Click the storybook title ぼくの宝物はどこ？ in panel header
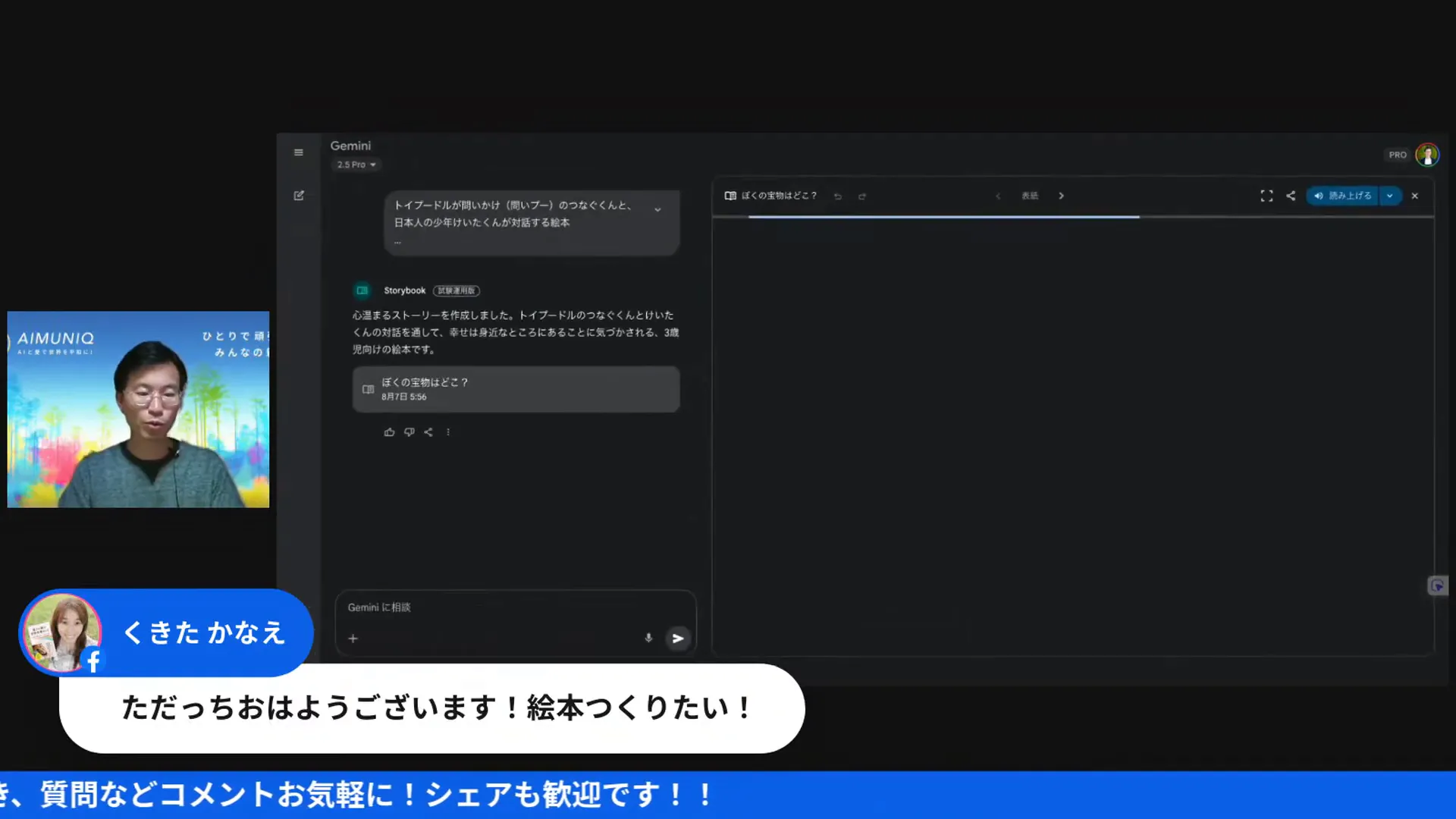Image resolution: width=1456 pixels, height=819 pixels. click(779, 196)
